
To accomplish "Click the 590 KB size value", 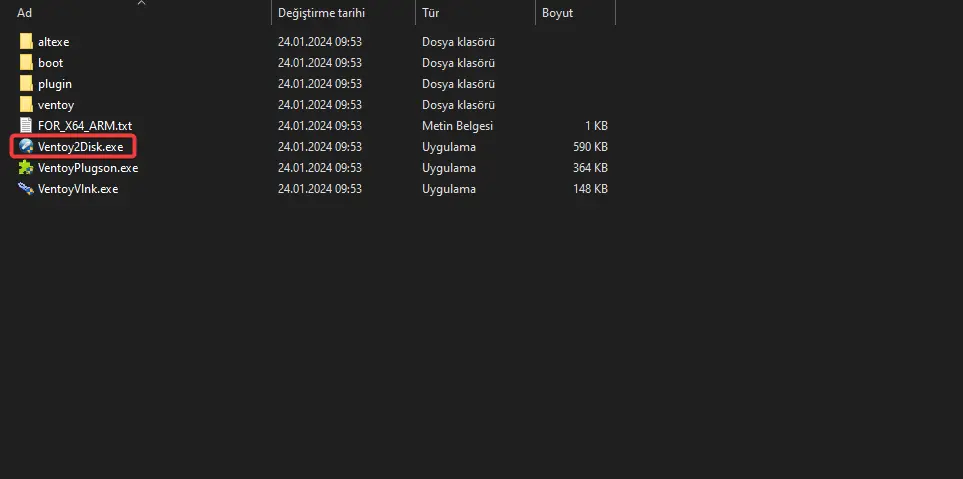I will pyautogui.click(x=589, y=147).
